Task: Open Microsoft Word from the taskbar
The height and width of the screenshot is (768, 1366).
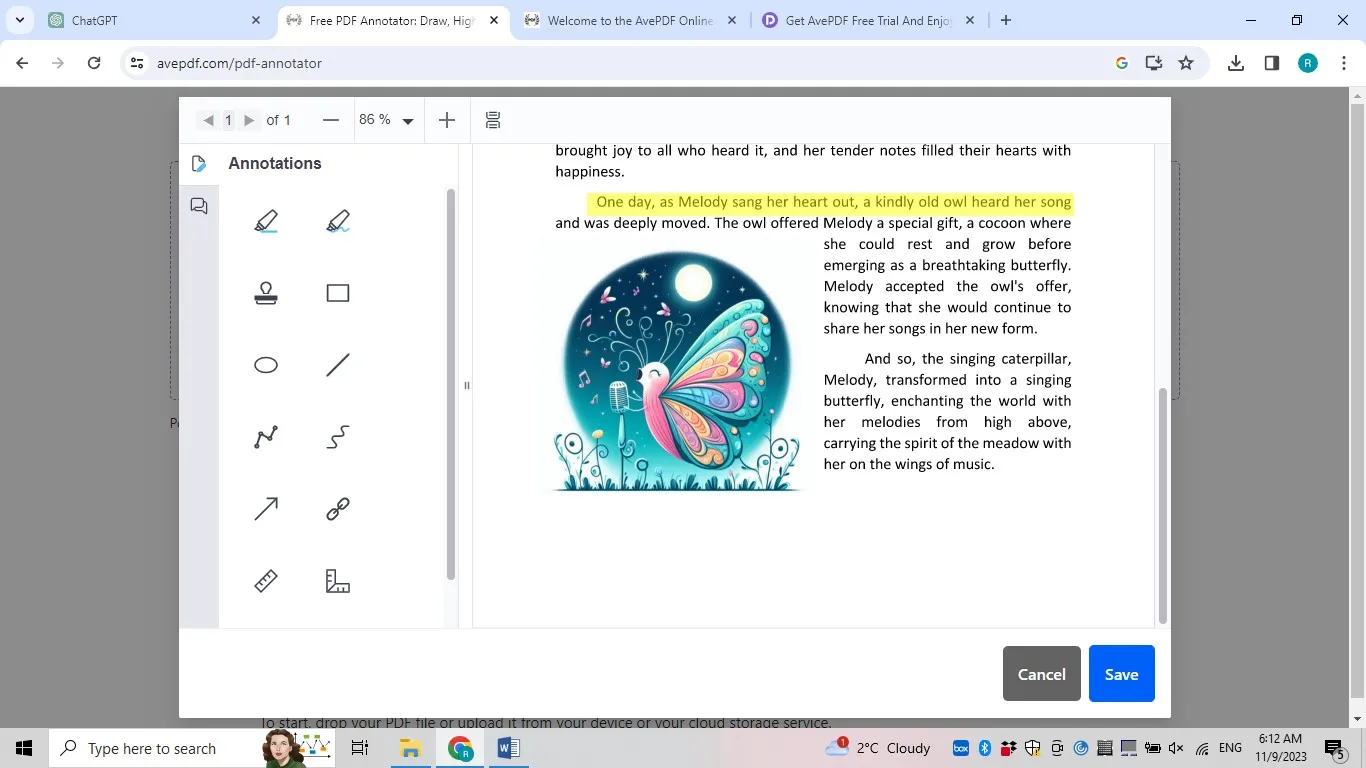Action: tap(508, 748)
